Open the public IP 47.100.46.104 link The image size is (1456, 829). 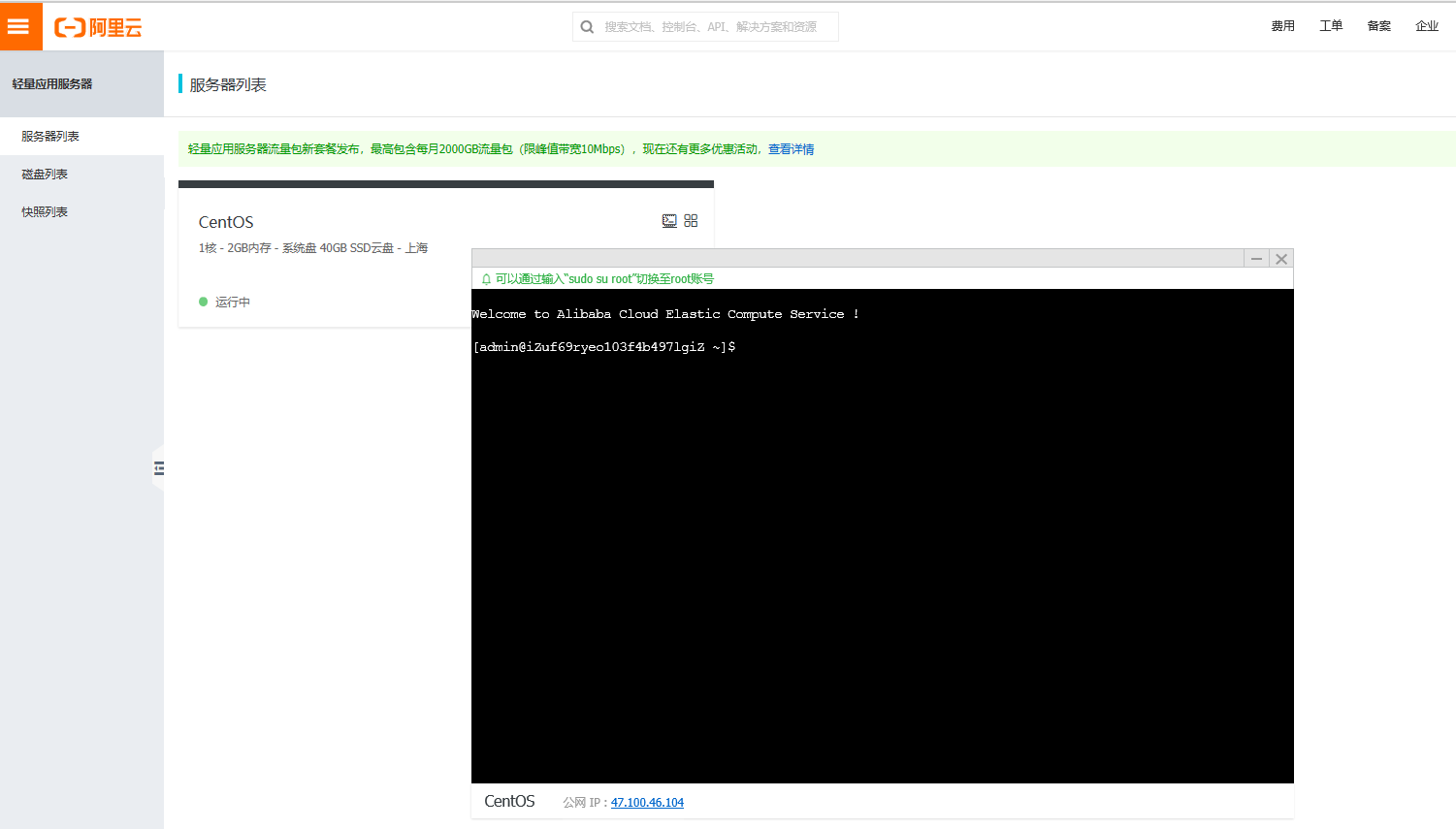point(647,802)
